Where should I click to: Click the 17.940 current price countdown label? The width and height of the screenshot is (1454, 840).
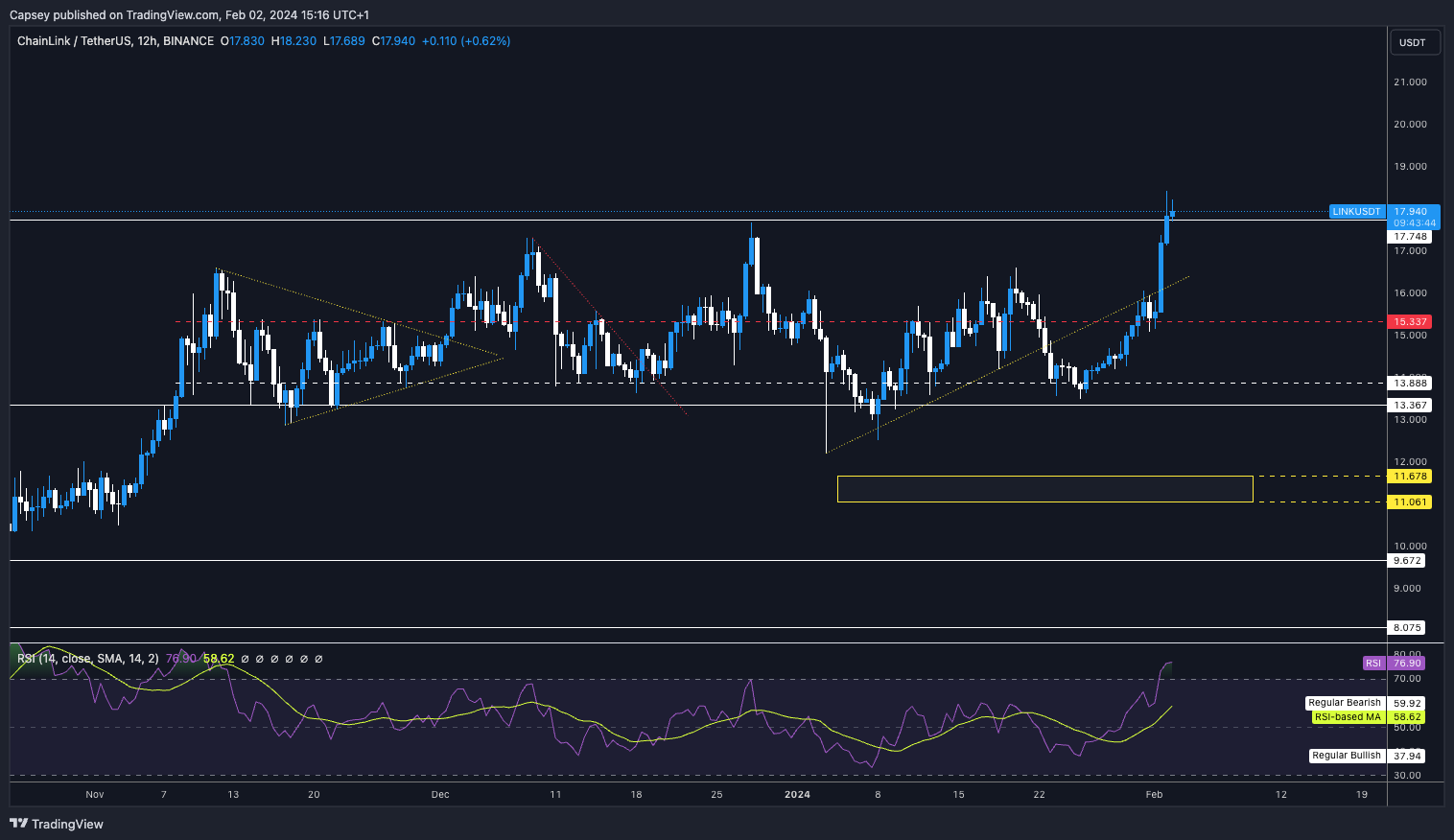1414,218
